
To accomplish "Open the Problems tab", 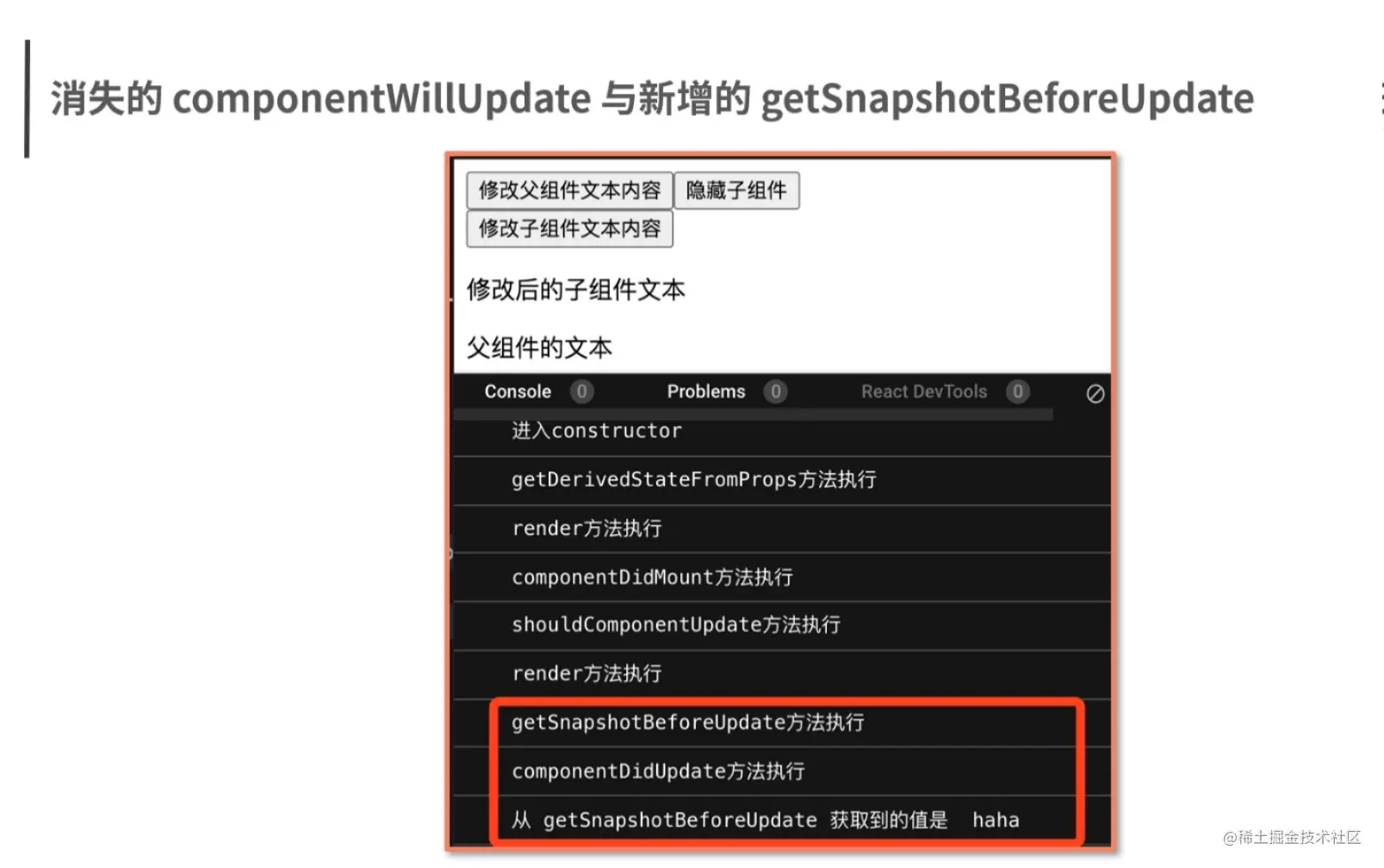I will click(x=706, y=392).
